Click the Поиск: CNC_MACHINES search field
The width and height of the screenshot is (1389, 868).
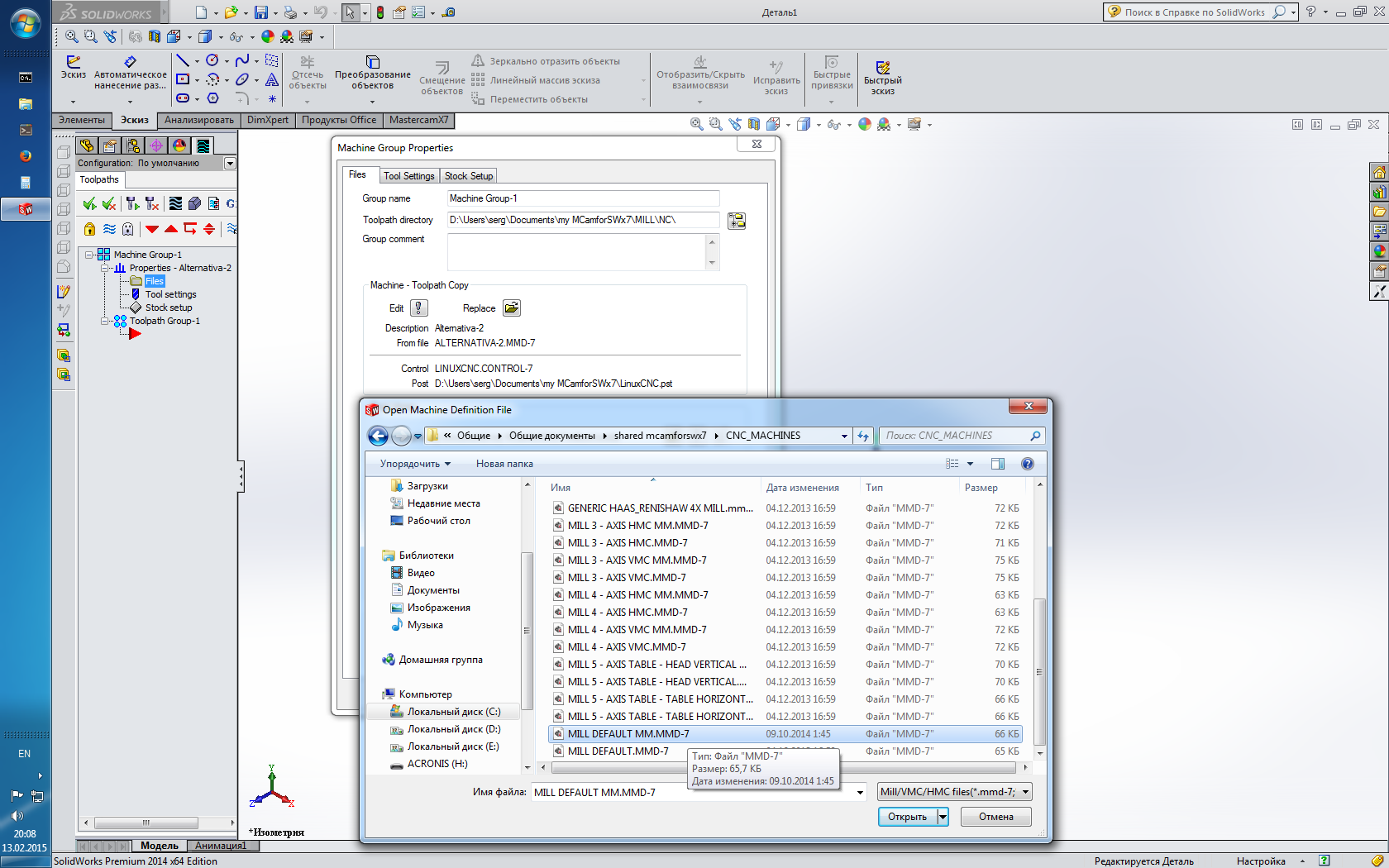(x=960, y=436)
